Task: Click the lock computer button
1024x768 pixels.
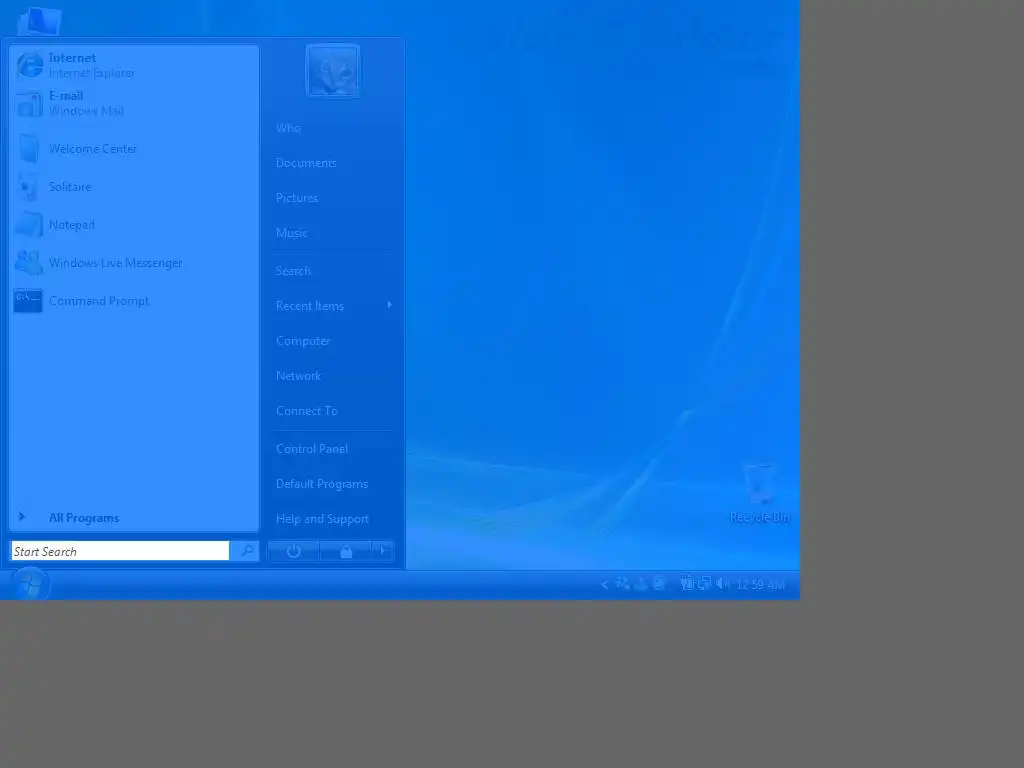Action: 345,551
